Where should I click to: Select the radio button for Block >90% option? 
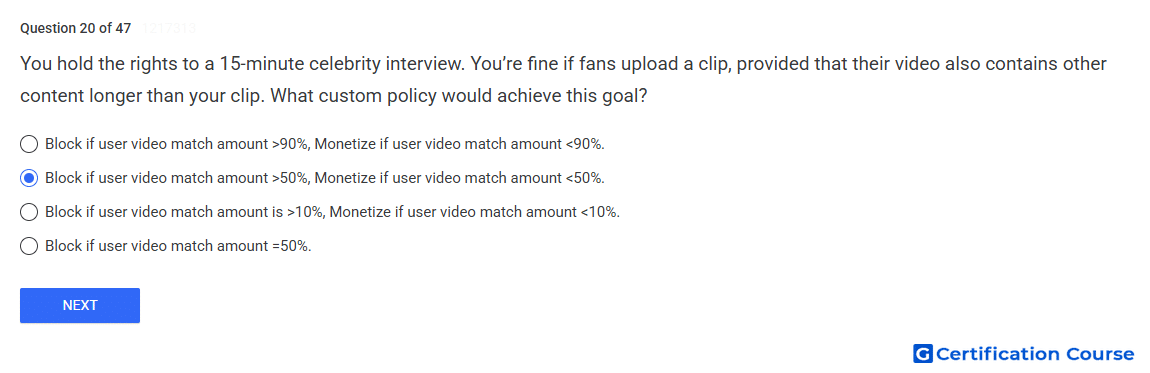29,144
